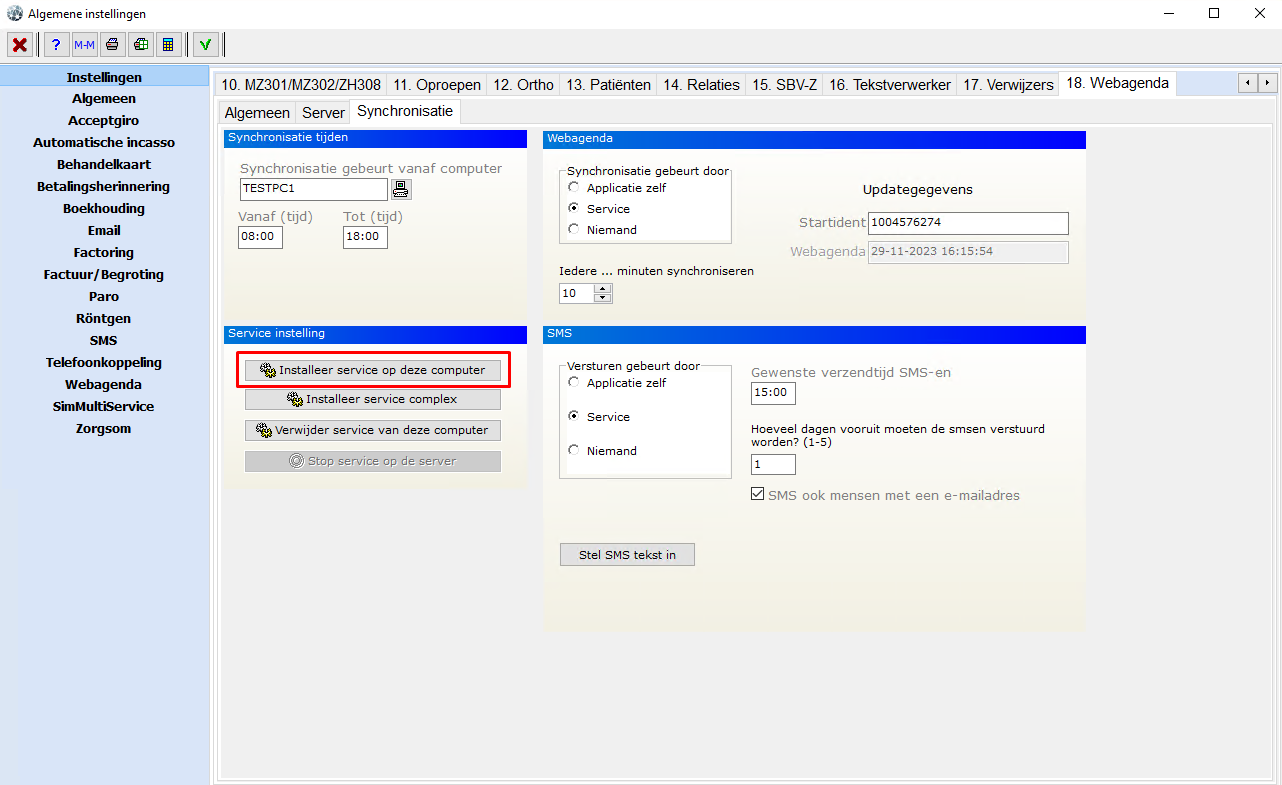Image resolution: width=1282 pixels, height=785 pixels.
Task: Switch to the Server sub-tab
Action: tap(323, 113)
